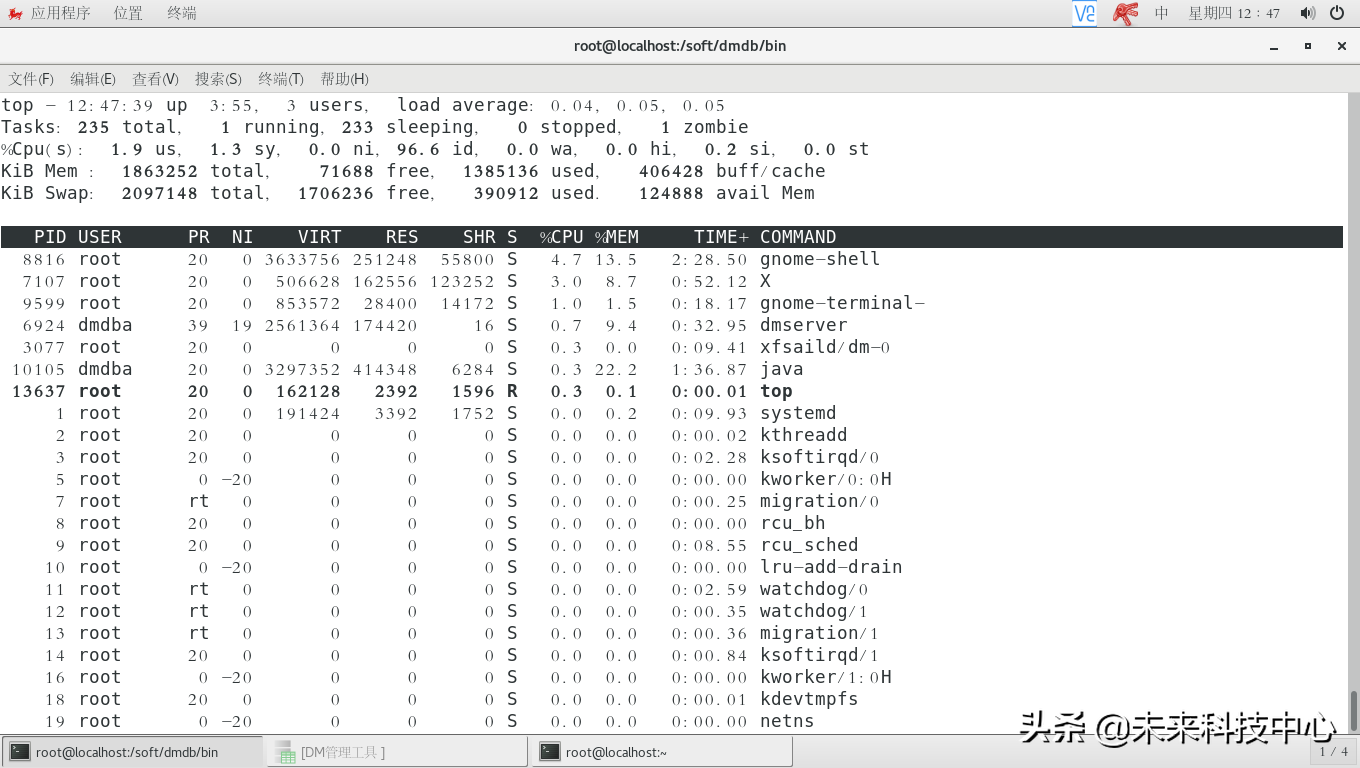The width and height of the screenshot is (1360, 768).
Task: Click the kdevtmpfs command text
Action: (x=809, y=699)
